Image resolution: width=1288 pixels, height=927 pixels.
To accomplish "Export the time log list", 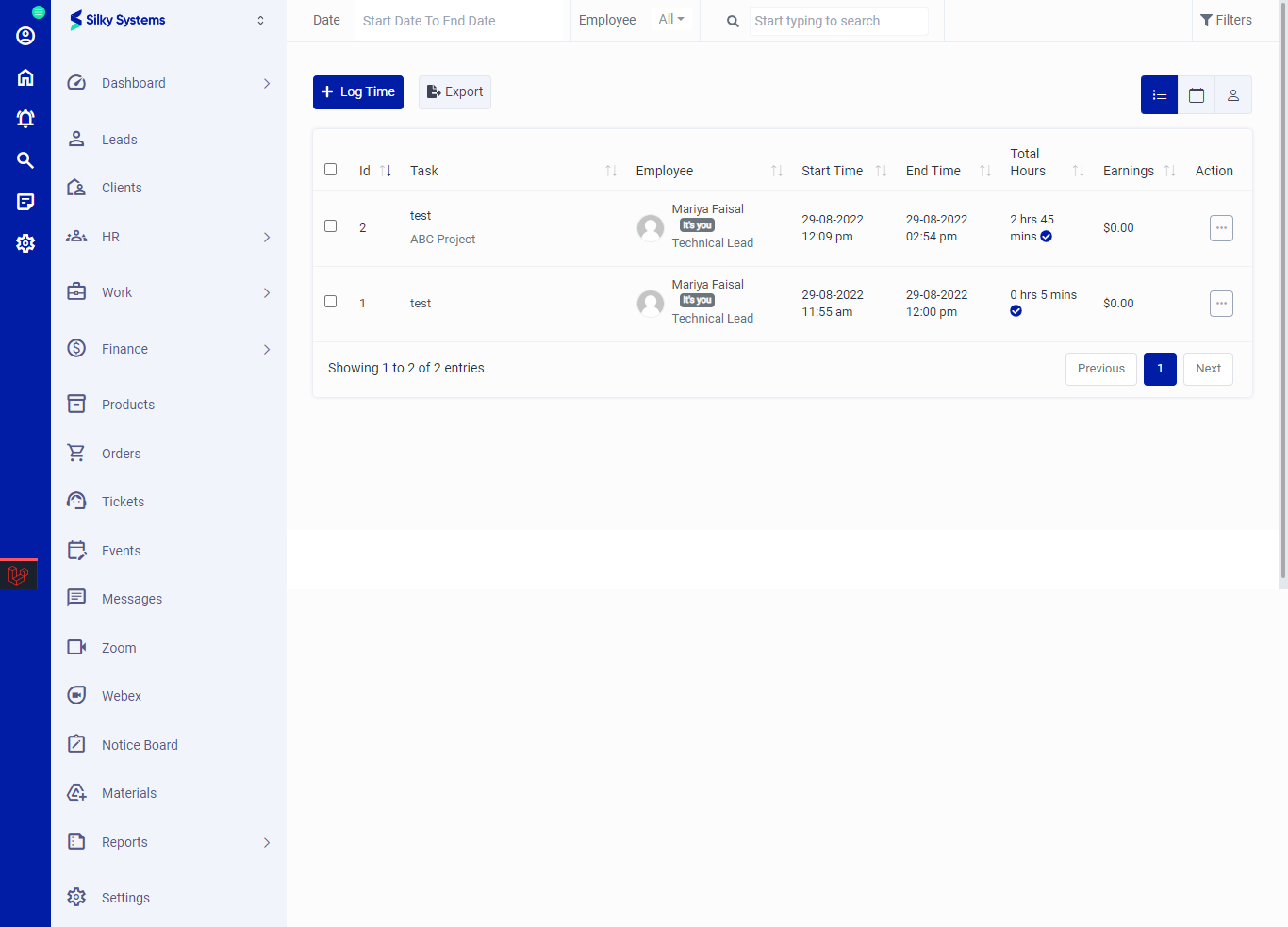I will [x=454, y=92].
